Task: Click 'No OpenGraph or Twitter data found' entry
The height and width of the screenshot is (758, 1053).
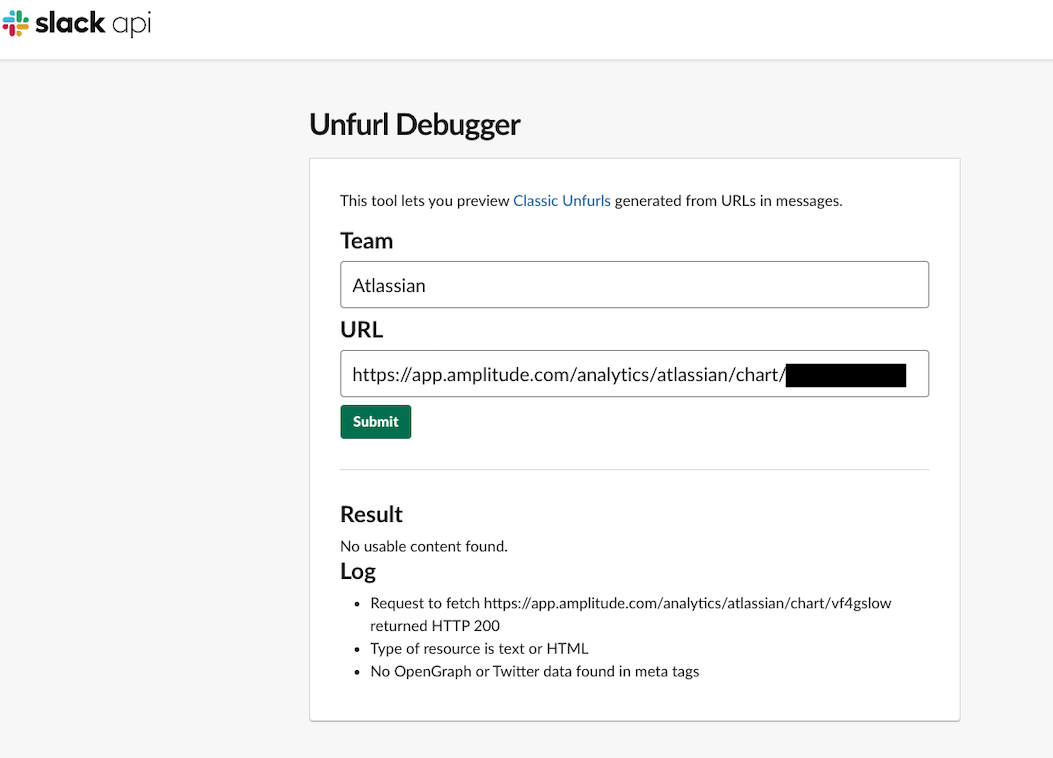Action: [535, 671]
